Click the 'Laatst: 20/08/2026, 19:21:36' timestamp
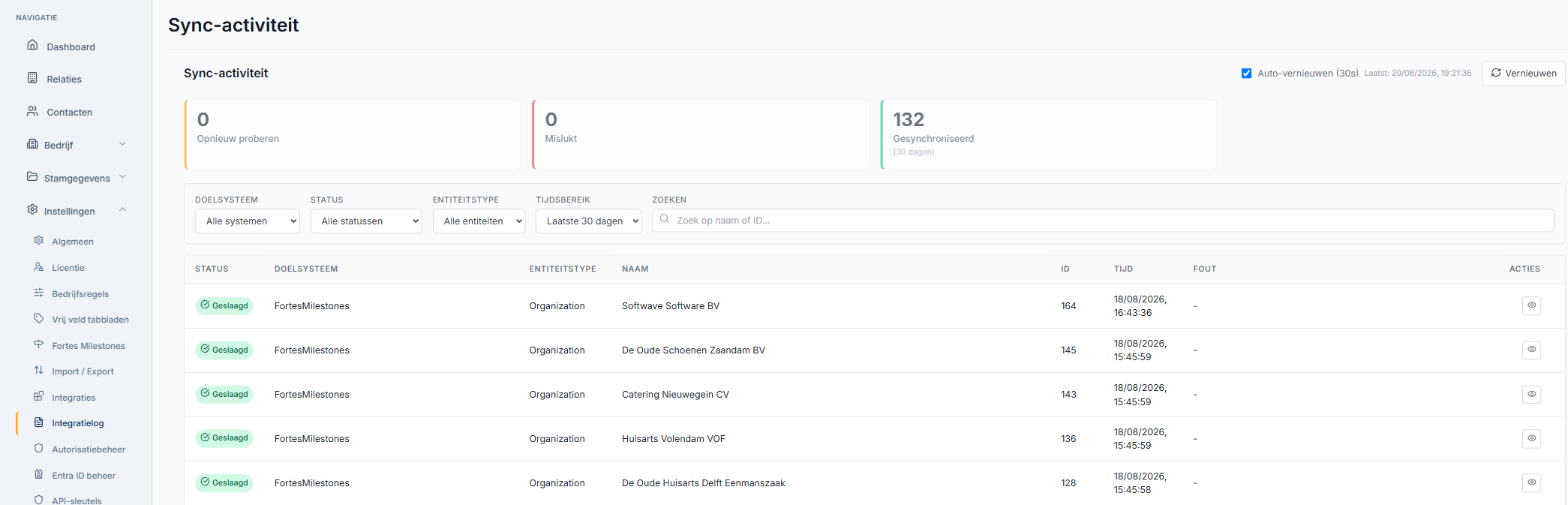Screen dimensions: 1568x505 pos(1417,74)
